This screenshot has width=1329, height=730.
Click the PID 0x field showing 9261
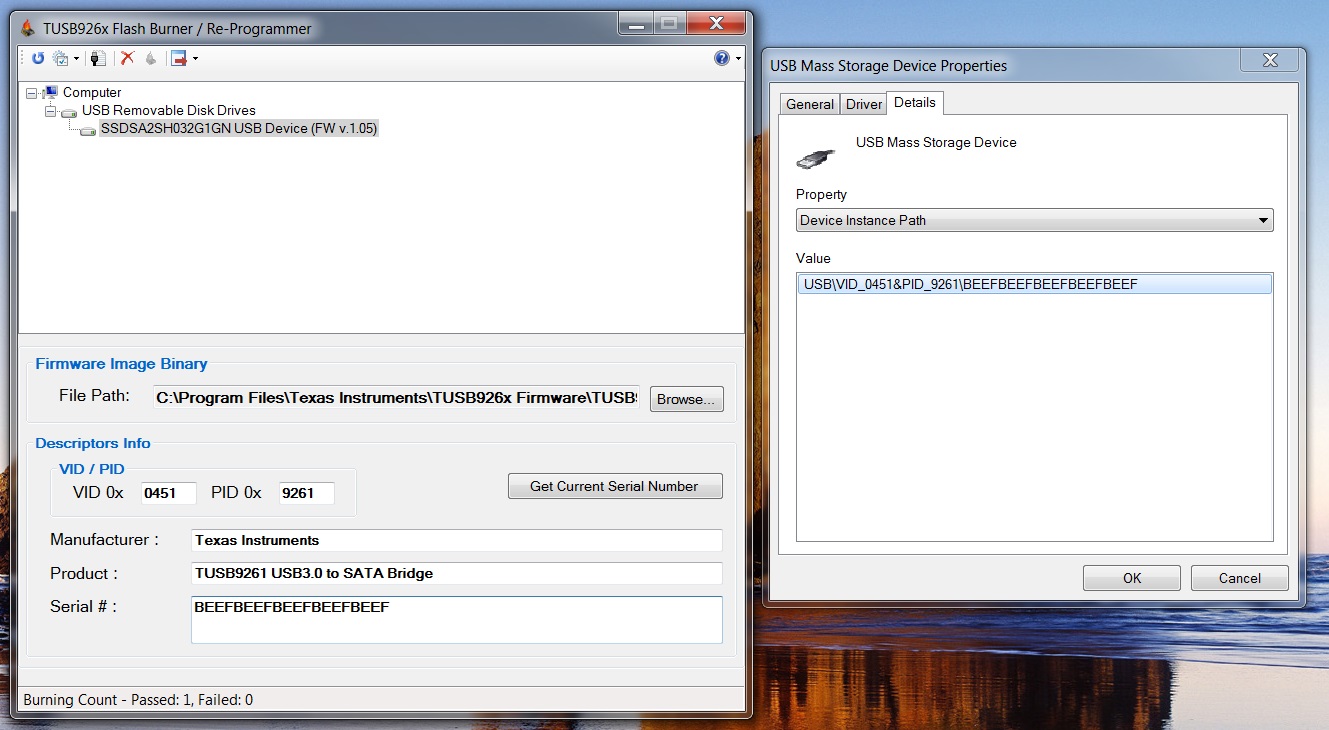pos(306,492)
